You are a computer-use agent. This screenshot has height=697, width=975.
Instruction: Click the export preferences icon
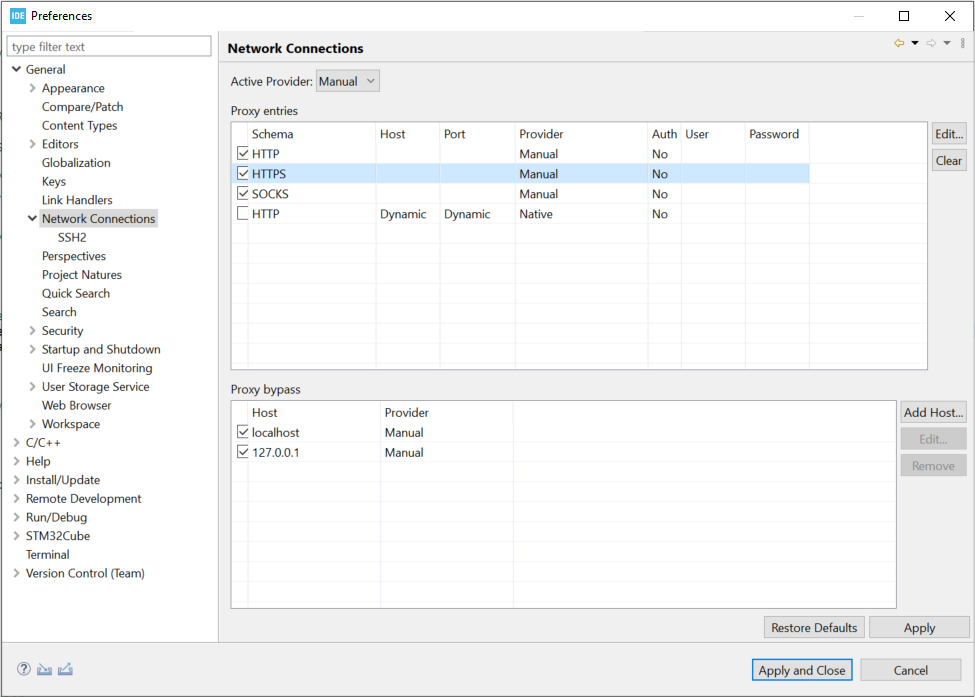65,669
